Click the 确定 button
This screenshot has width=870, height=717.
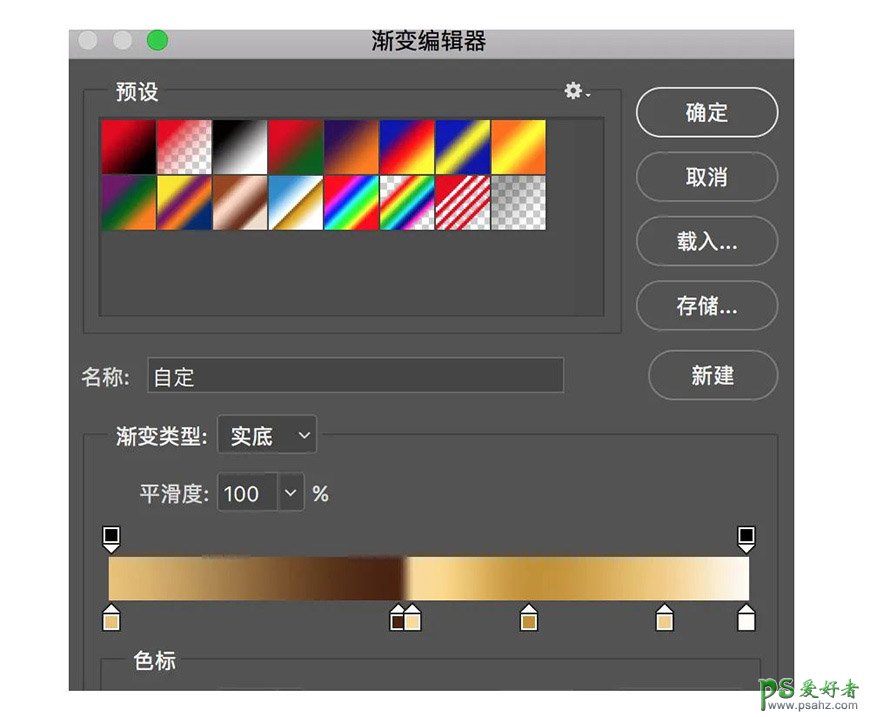(706, 113)
